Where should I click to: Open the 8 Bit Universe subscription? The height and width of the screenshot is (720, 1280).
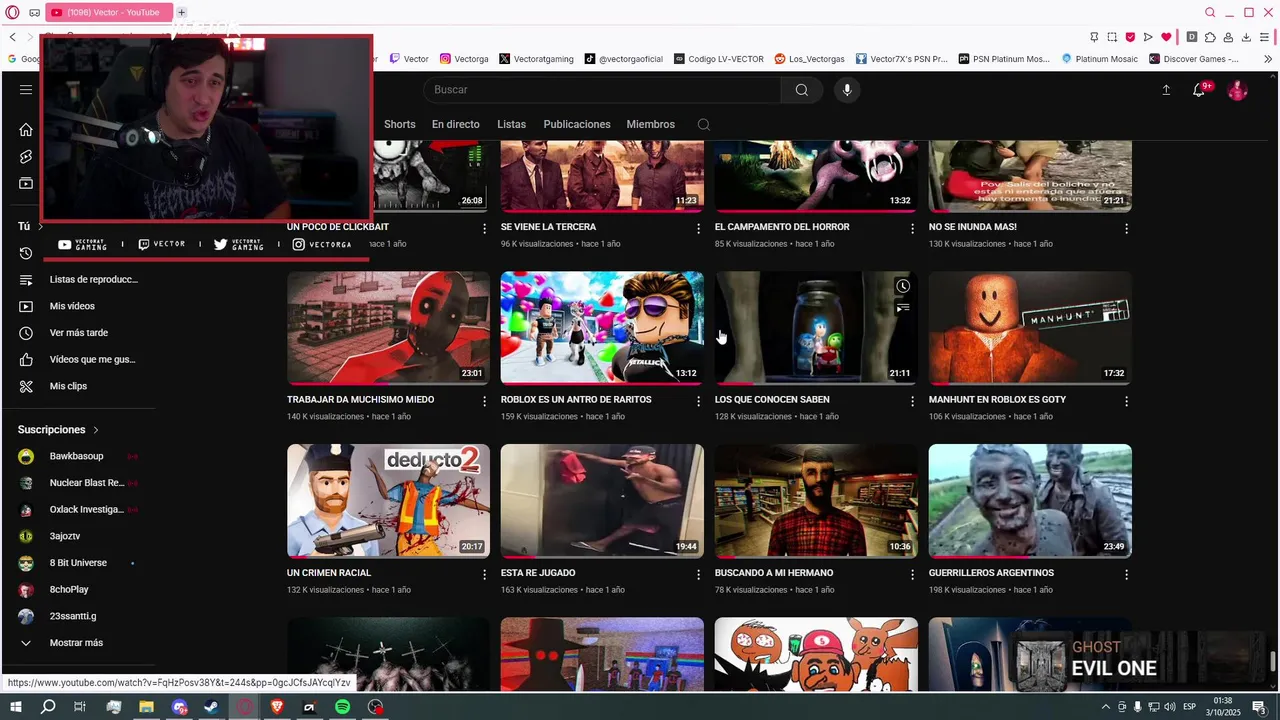coord(78,563)
